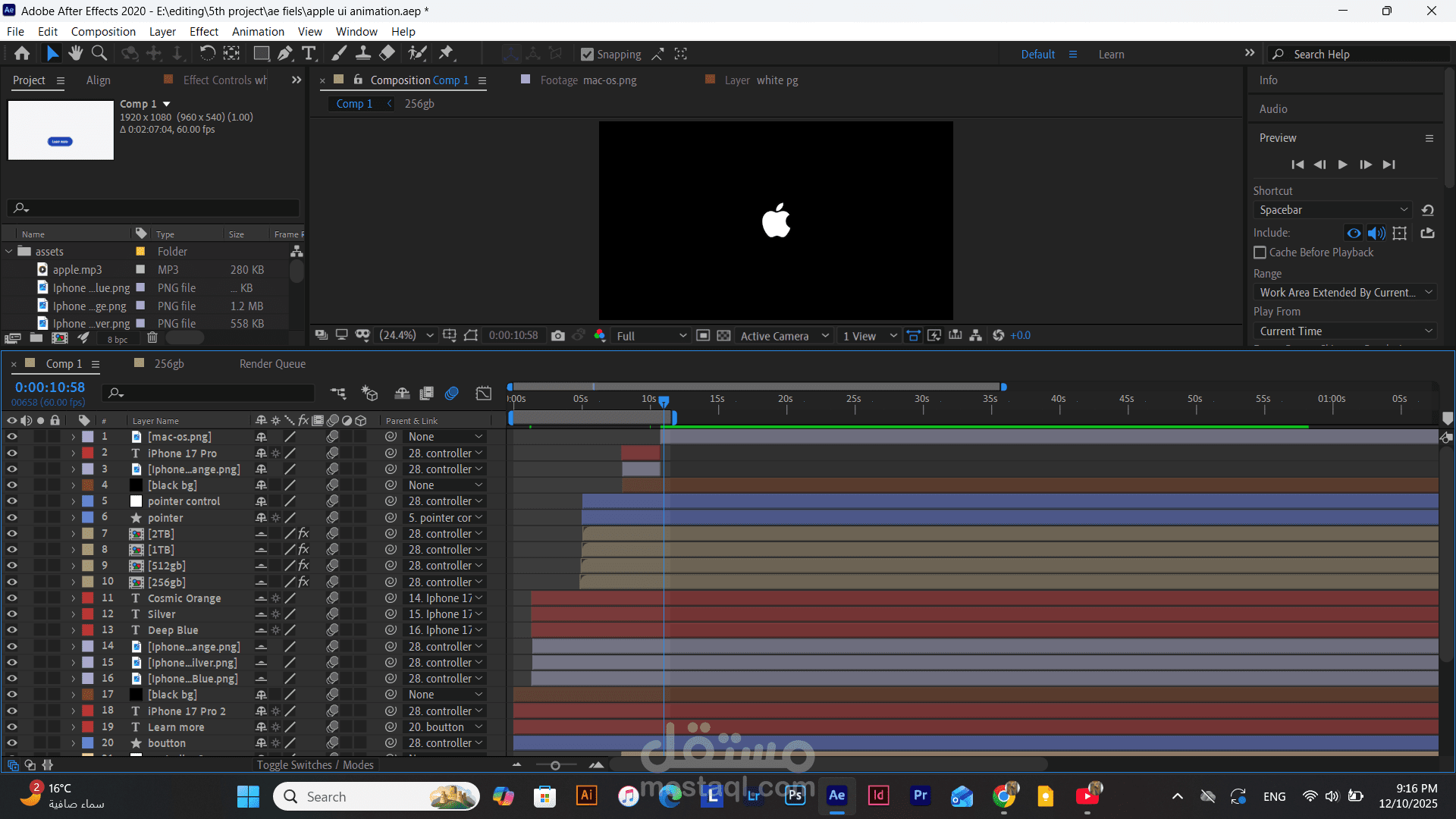Open magnification 24.4% dropdown

click(x=406, y=335)
